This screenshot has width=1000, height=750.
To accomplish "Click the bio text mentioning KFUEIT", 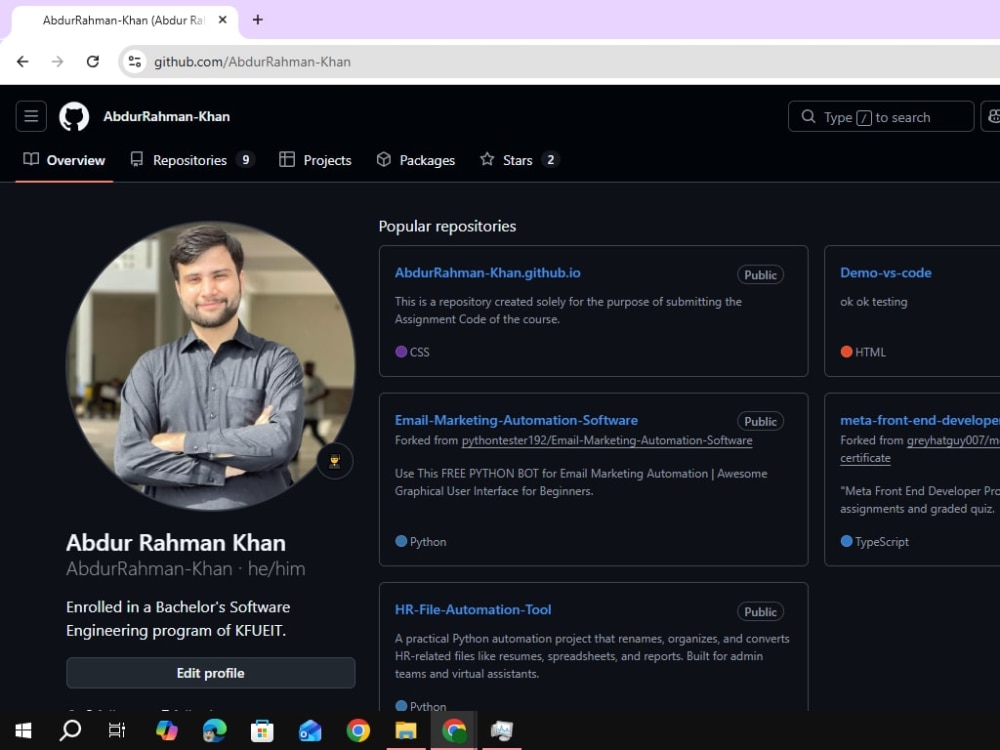I will pos(178,619).
